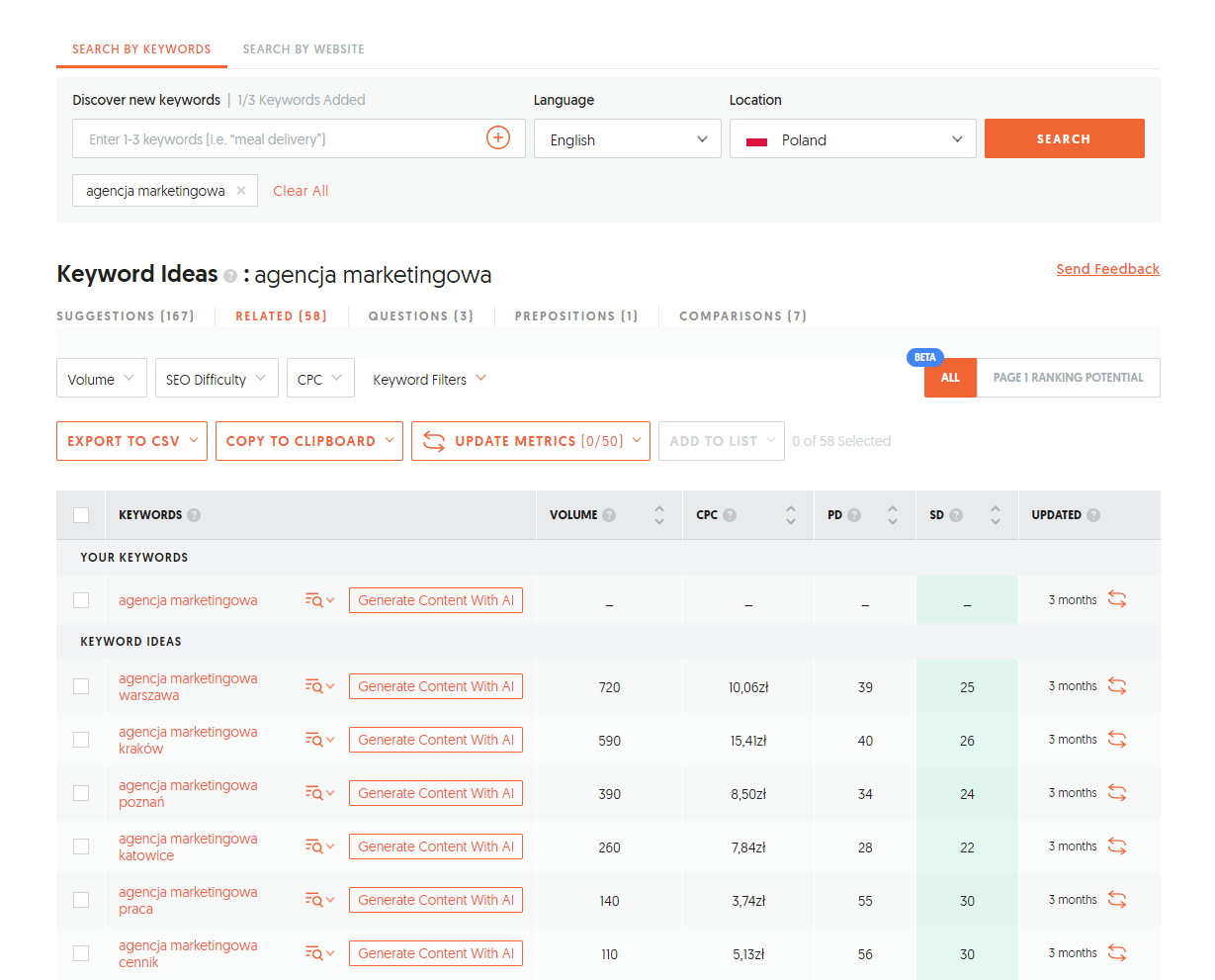
Task: Select checkbox for 'agencja marketingowa cennik'
Action: point(81,953)
